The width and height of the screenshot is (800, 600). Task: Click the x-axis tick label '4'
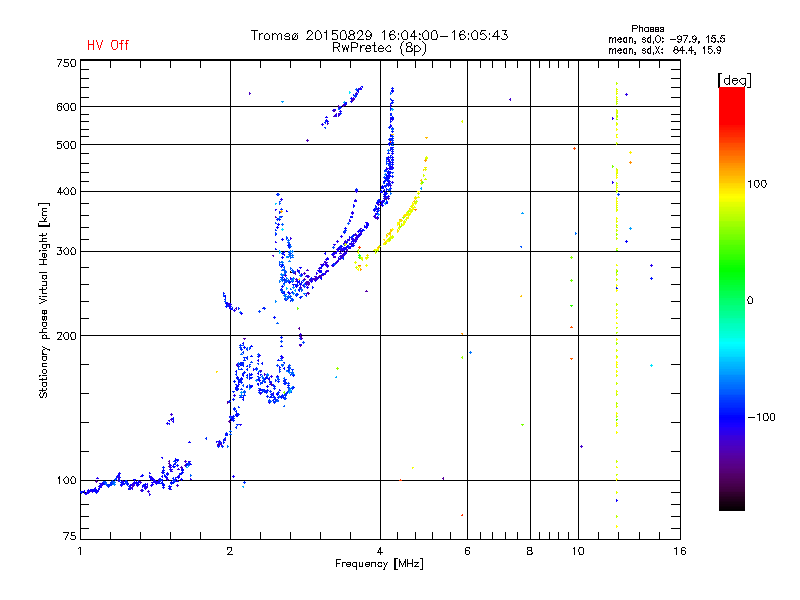(380, 551)
